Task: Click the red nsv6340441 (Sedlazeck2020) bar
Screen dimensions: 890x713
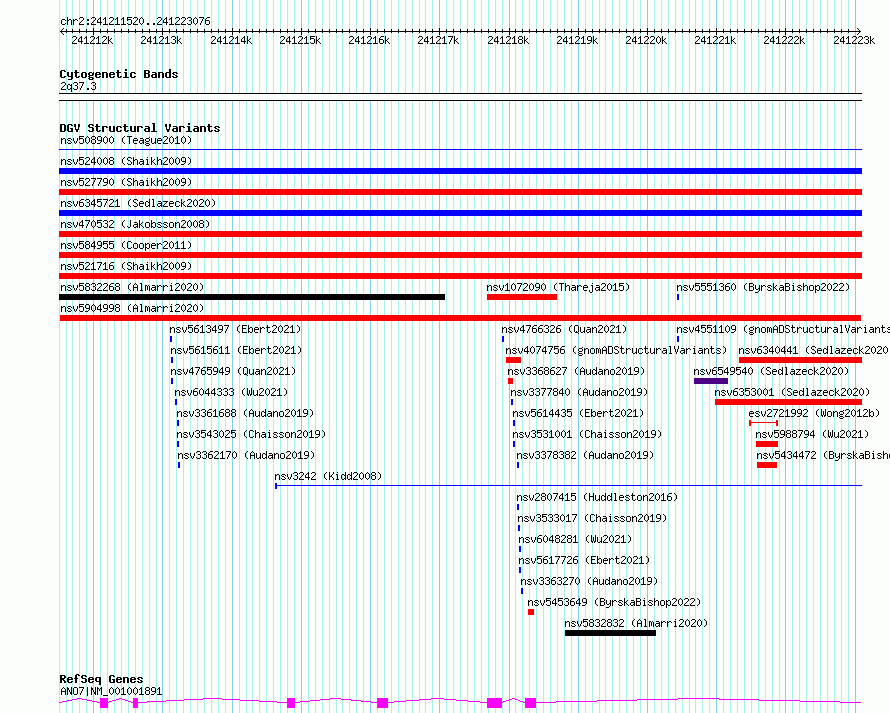Action: (x=800, y=360)
